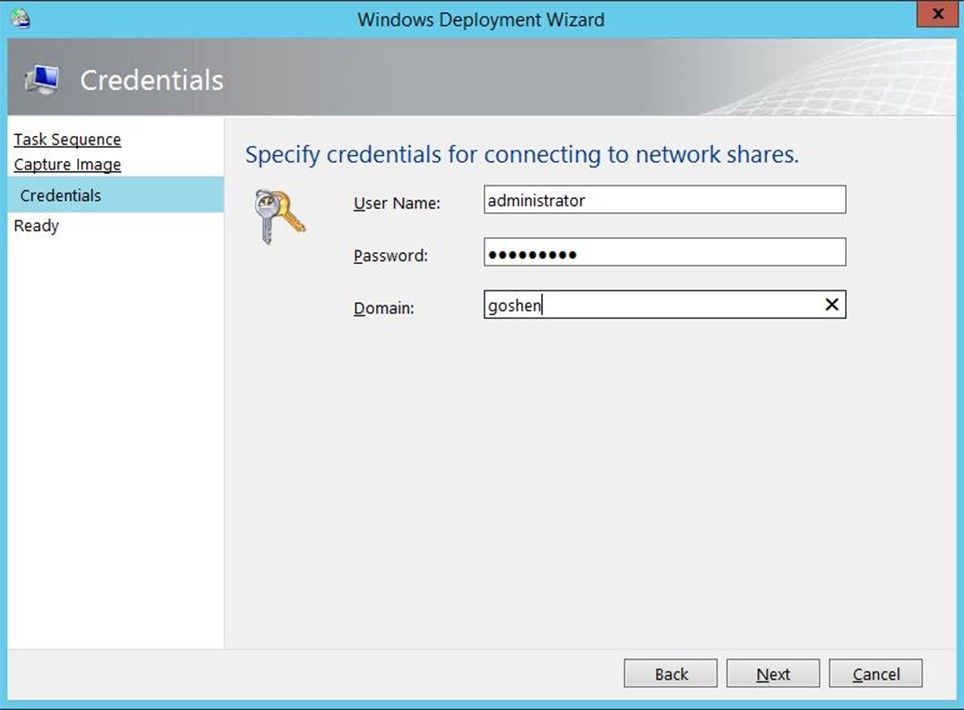Click the Back button
The image size is (964, 710).
pos(671,674)
